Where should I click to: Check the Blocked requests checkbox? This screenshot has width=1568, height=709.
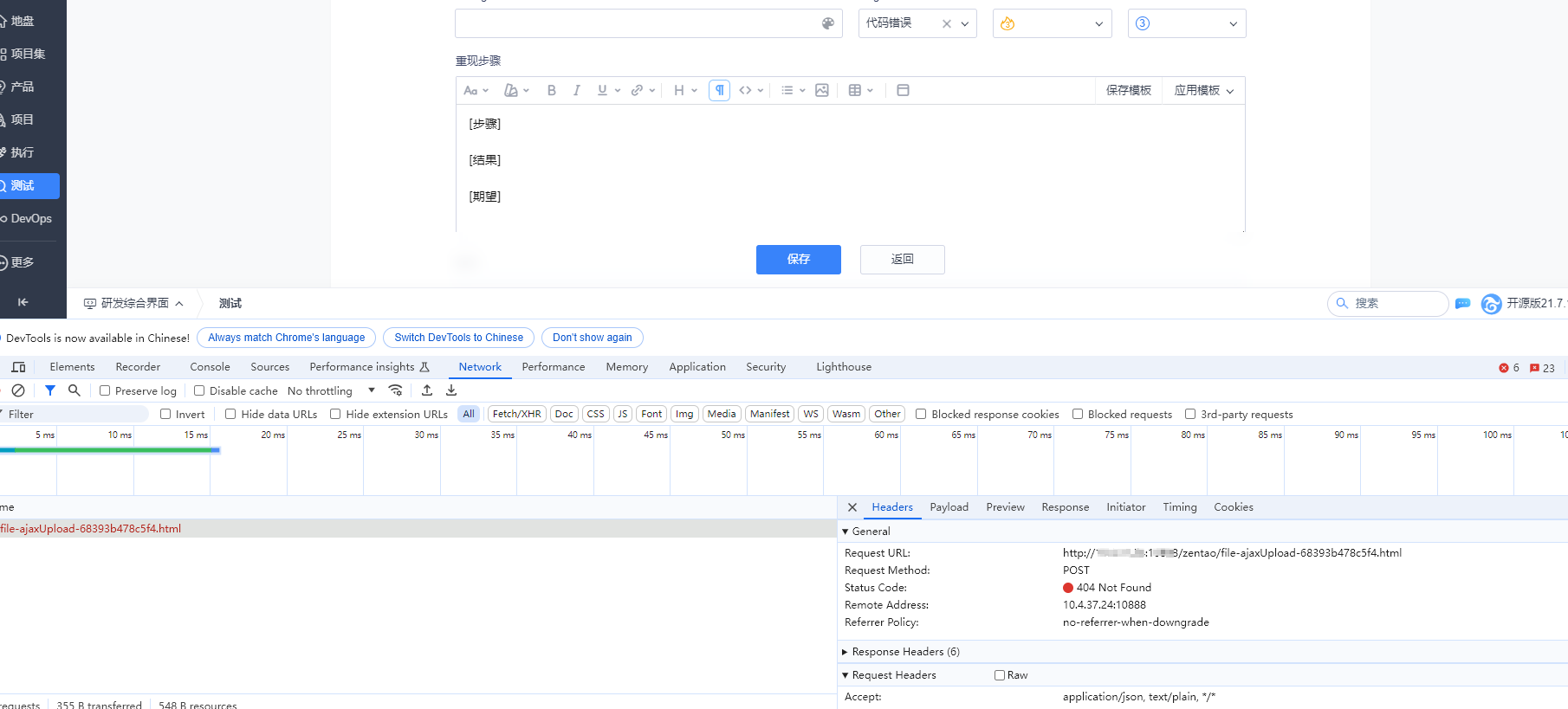(x=1078, y=414)
